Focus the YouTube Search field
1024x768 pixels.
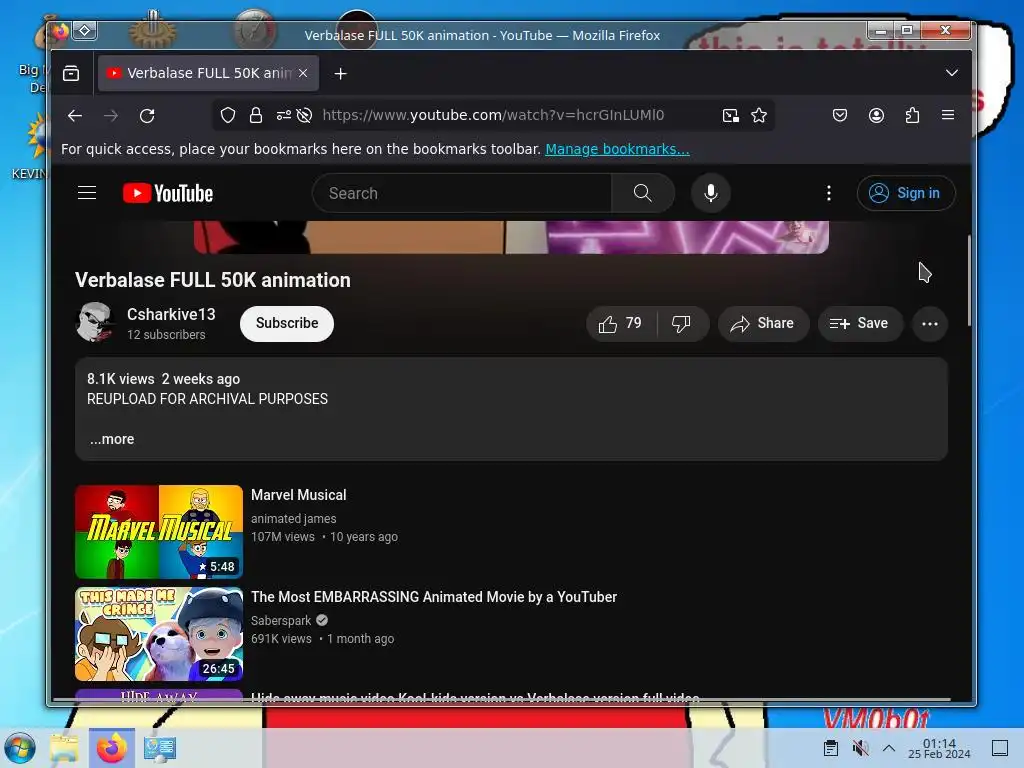(462, 193)
